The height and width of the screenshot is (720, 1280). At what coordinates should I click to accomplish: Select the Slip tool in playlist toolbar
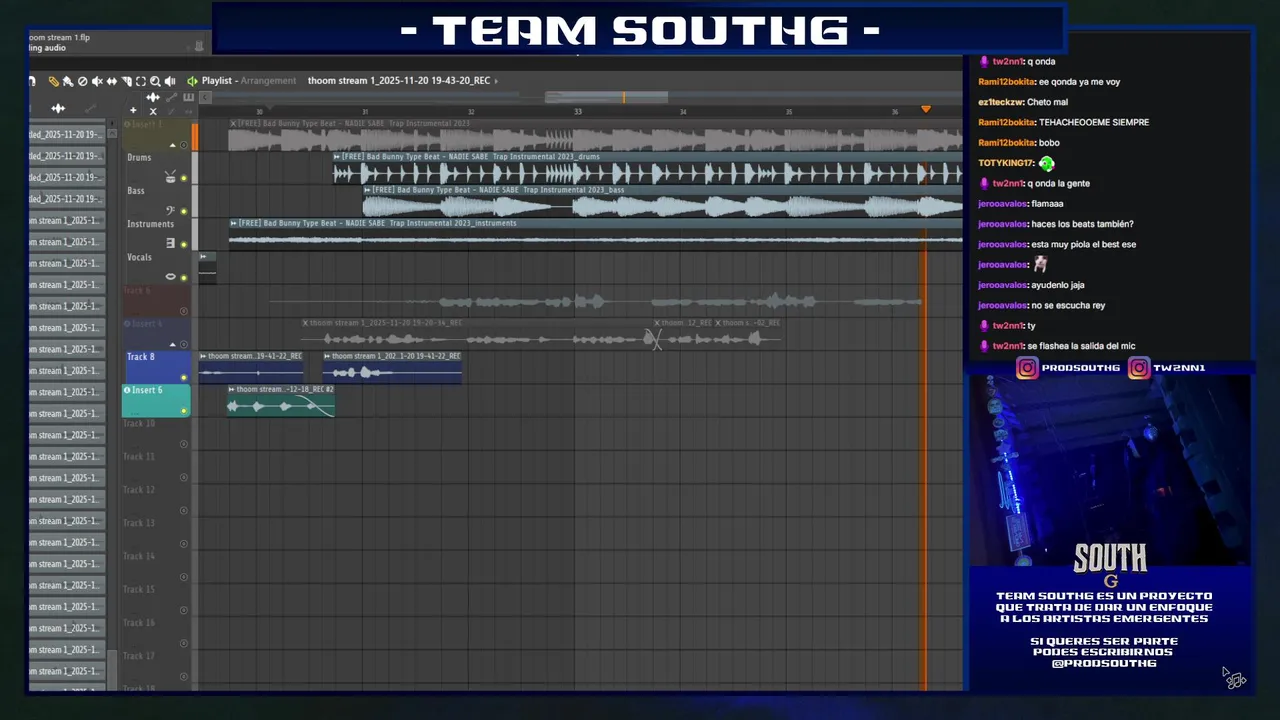tap(112, 81)
